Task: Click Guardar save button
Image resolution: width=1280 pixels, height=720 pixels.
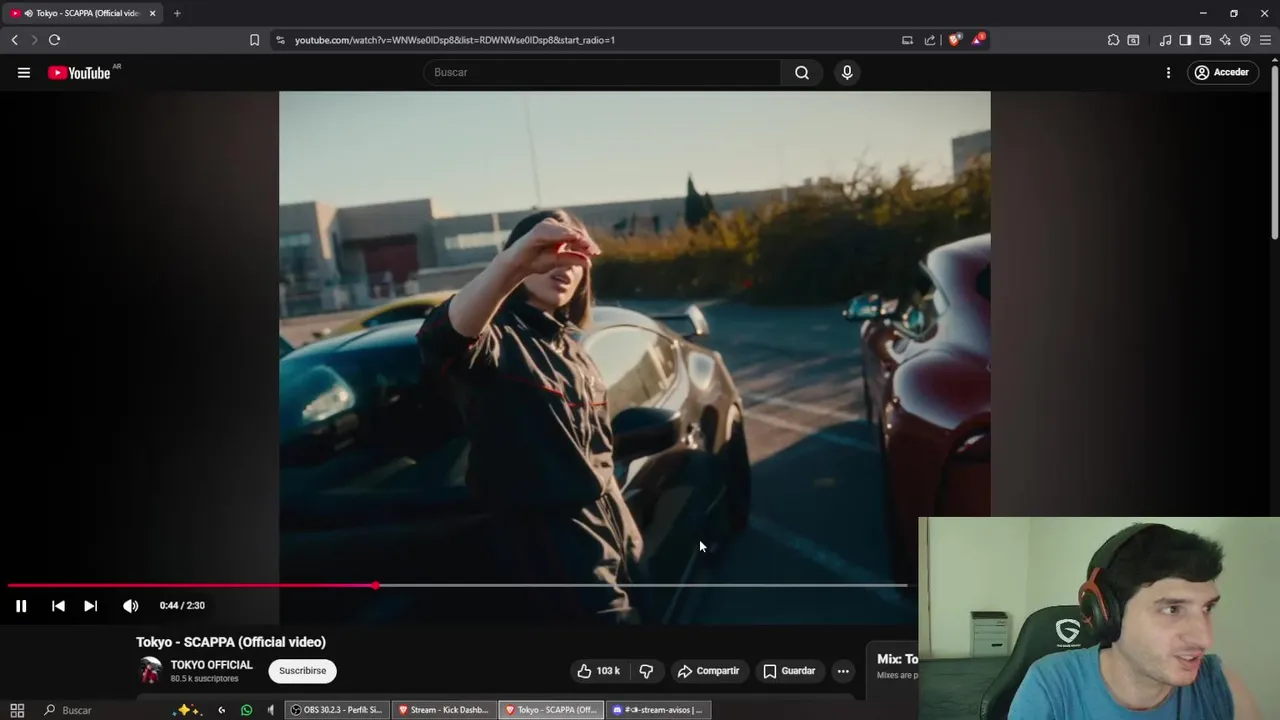Action: click(789, 671)
